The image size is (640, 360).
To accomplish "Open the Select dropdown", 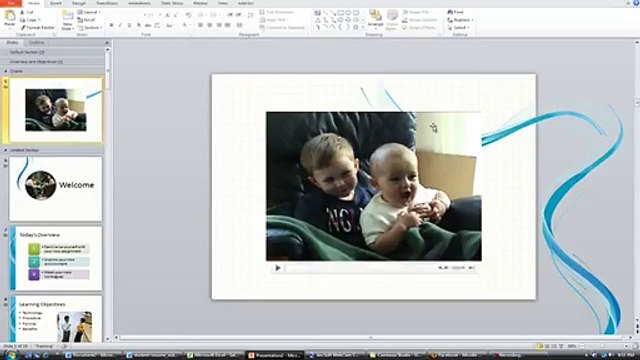I will (458, 27).
